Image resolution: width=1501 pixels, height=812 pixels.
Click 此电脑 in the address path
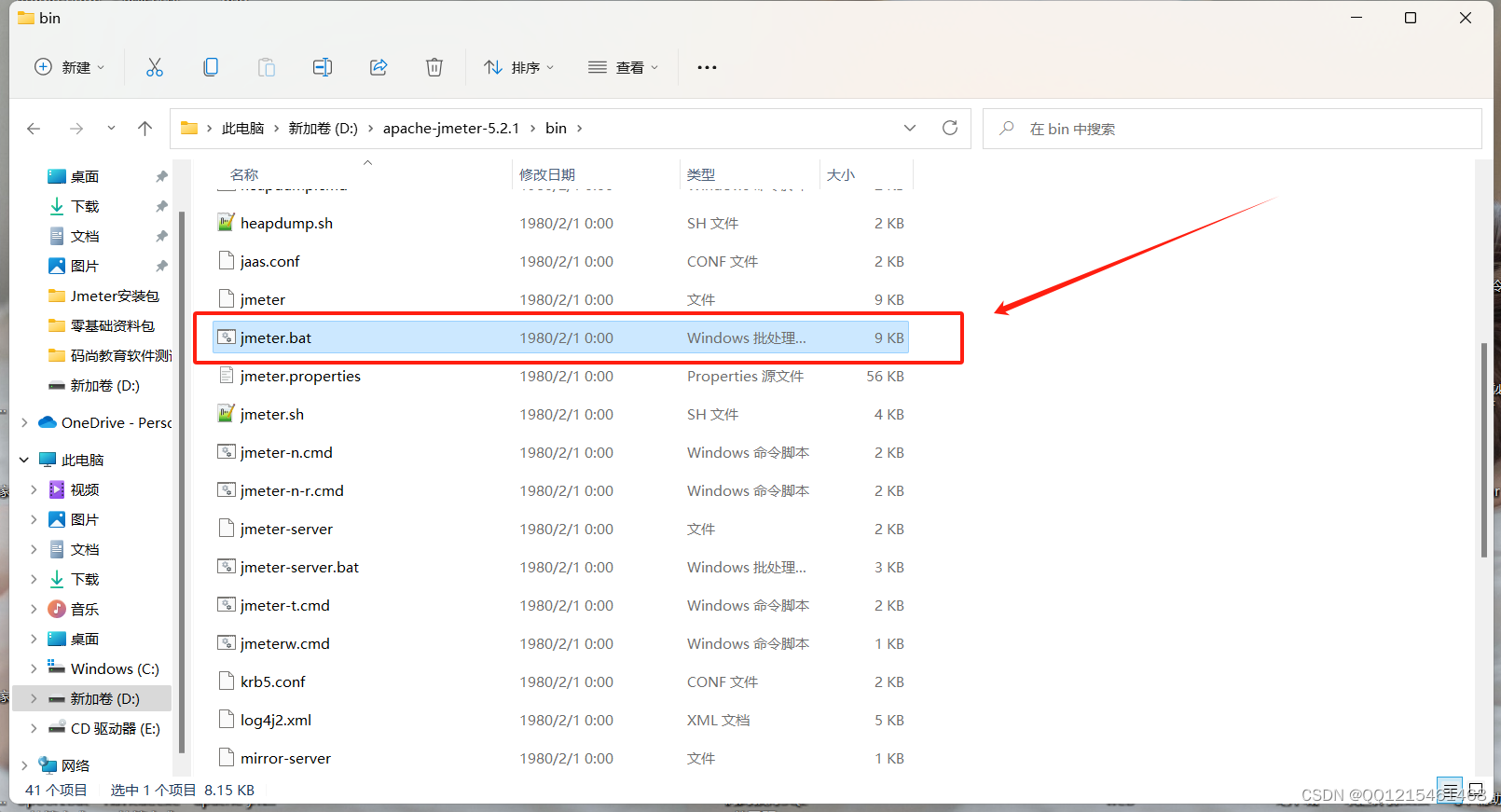[x=242, y=129]
